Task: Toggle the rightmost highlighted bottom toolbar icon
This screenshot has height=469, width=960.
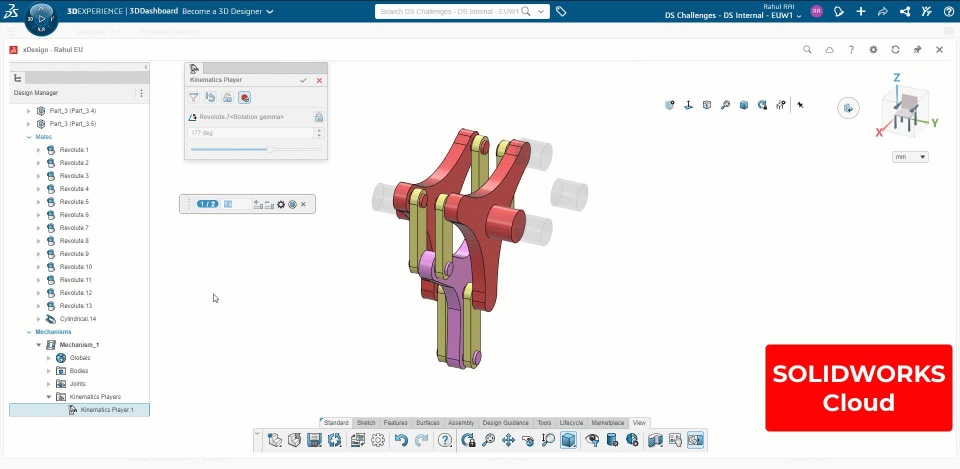Action: tap(696, 440)
